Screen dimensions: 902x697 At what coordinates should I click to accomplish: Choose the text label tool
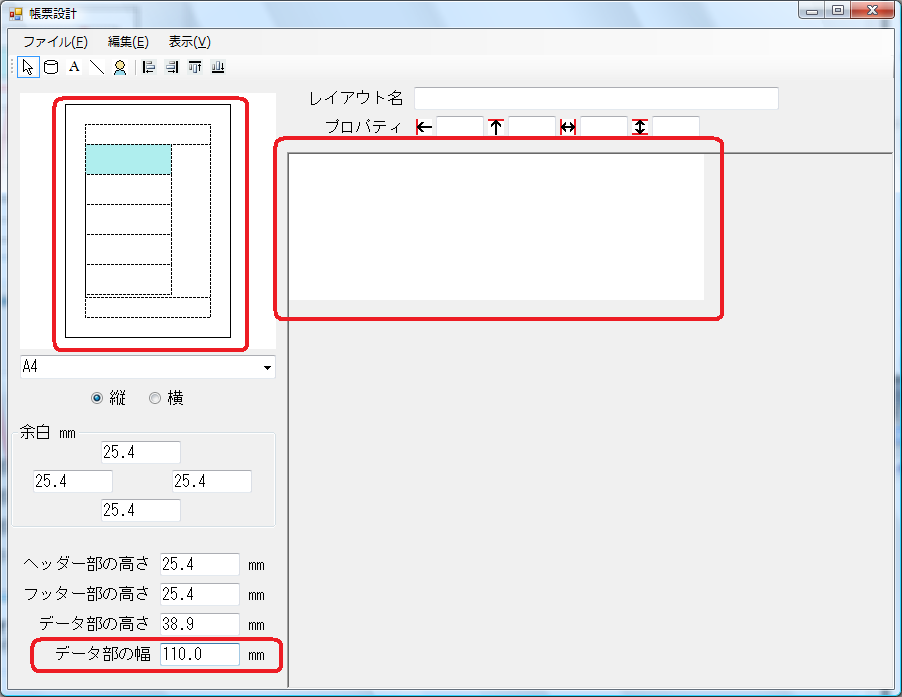73,67
